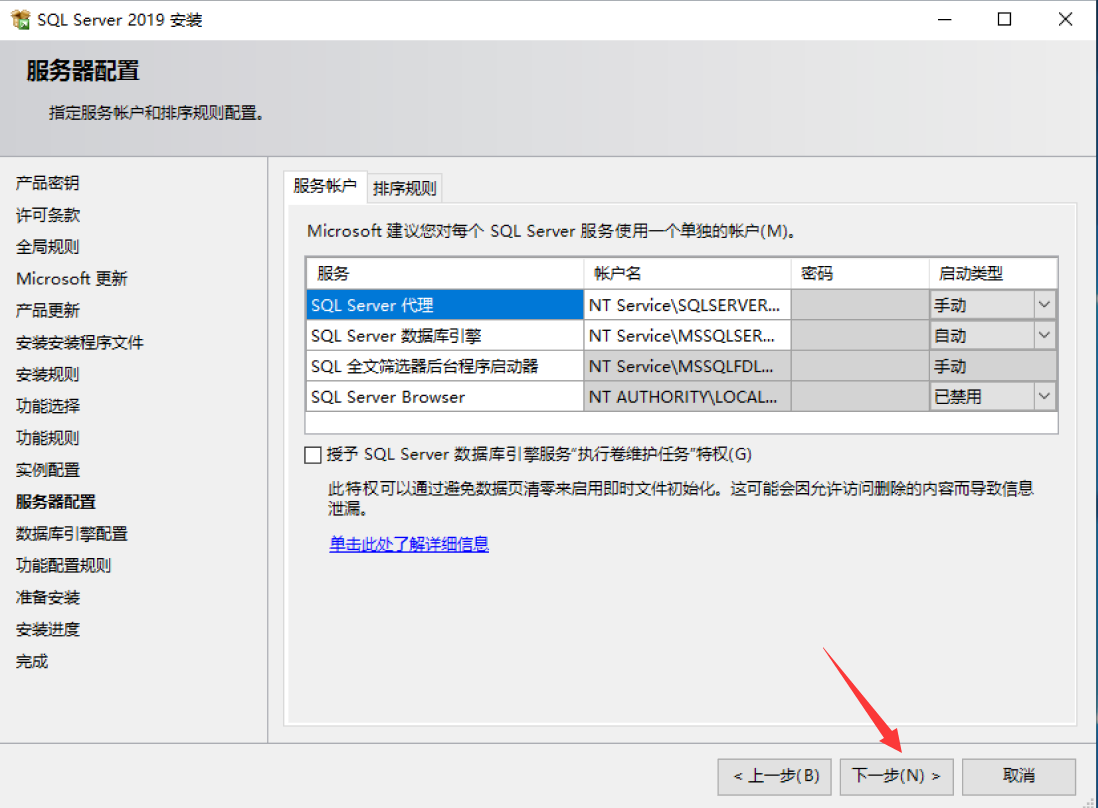Select 安装进度 step in the sidebar
Image resolution: width=1098 pixels, height=808 pixels.
click(x=48, y=629)
